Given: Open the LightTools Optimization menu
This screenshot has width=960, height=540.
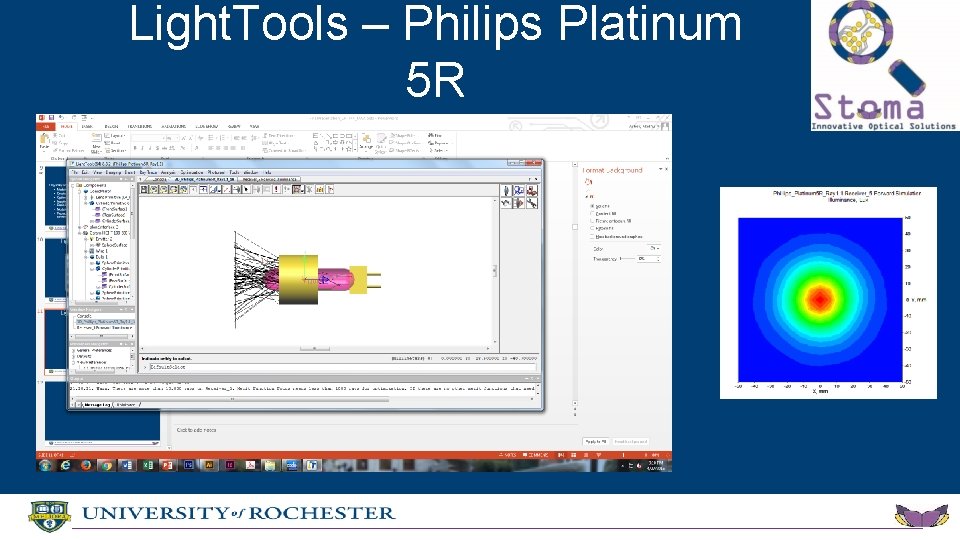Looking at the screenshot, I should tap(192, 173).
